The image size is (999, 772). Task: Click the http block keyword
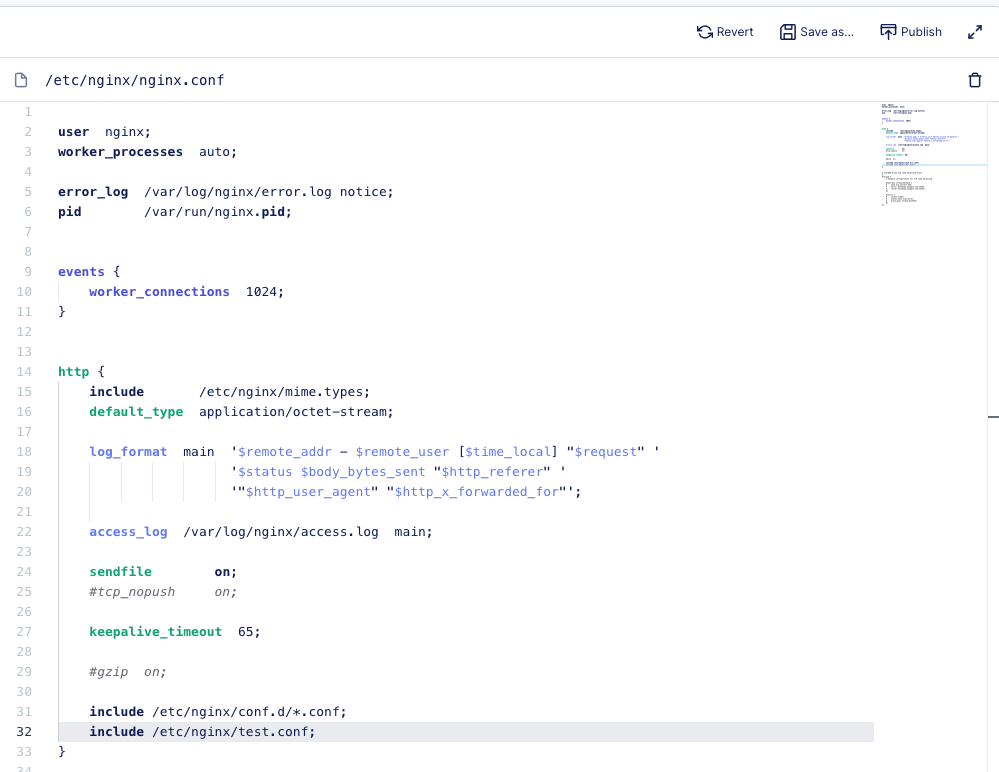[73, 371]
